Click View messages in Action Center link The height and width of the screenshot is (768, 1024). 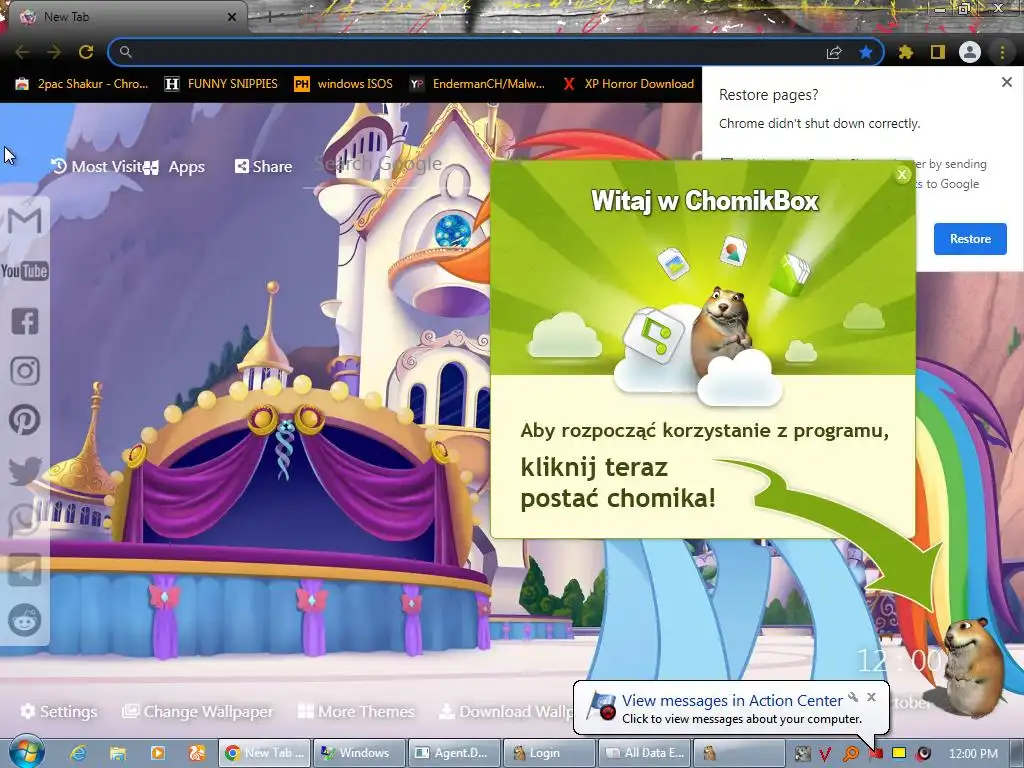[732, 700]
